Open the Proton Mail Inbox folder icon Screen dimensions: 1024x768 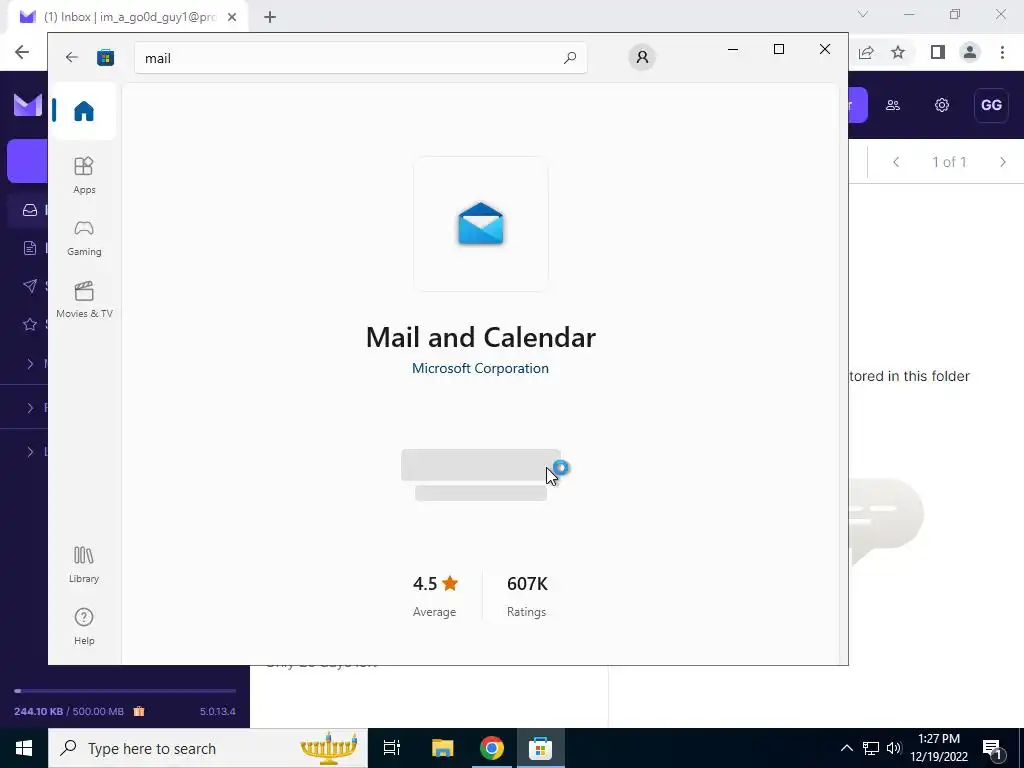coord(30,210)
